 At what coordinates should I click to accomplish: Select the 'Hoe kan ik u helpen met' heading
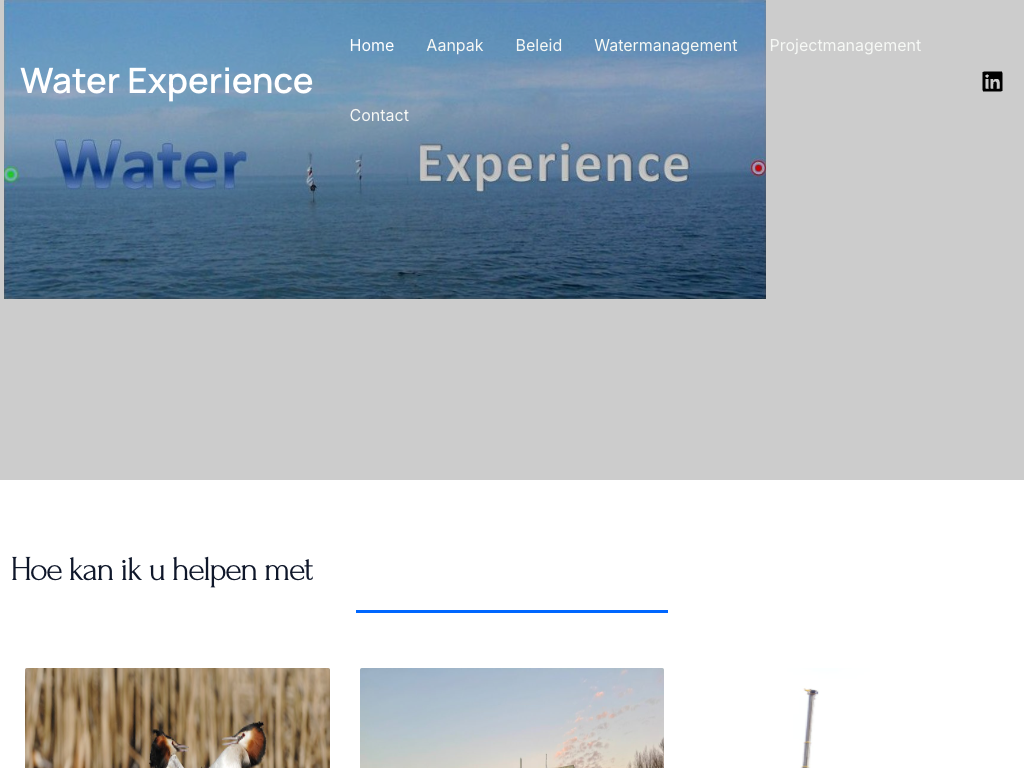pos(162,569)
